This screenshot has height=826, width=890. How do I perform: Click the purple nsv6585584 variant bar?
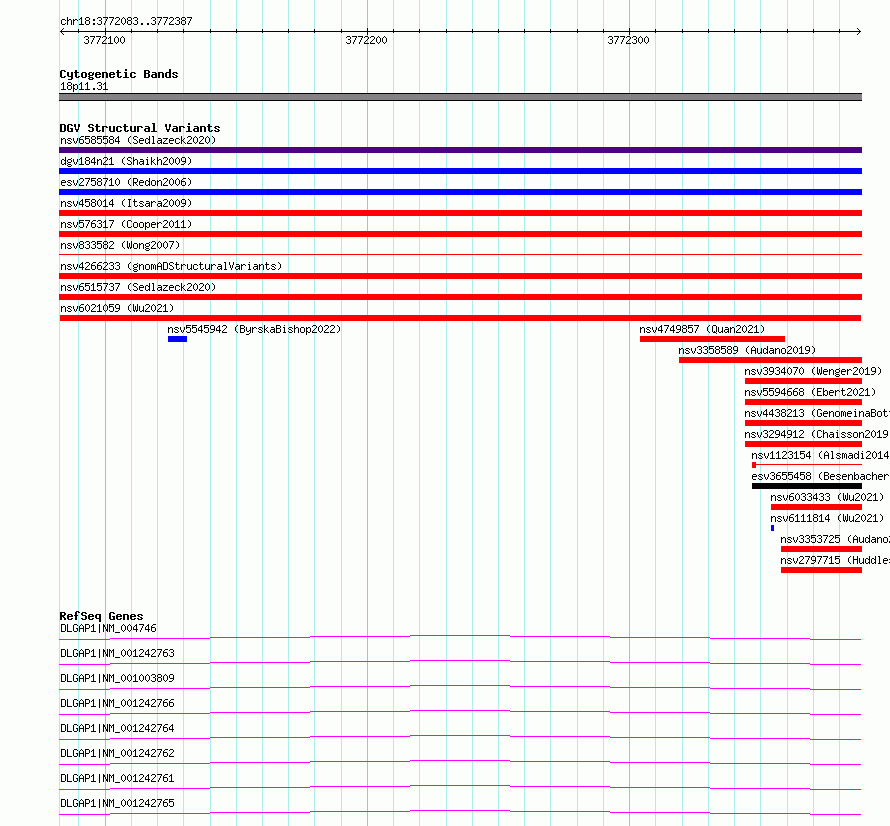click(x=460, y=150)
